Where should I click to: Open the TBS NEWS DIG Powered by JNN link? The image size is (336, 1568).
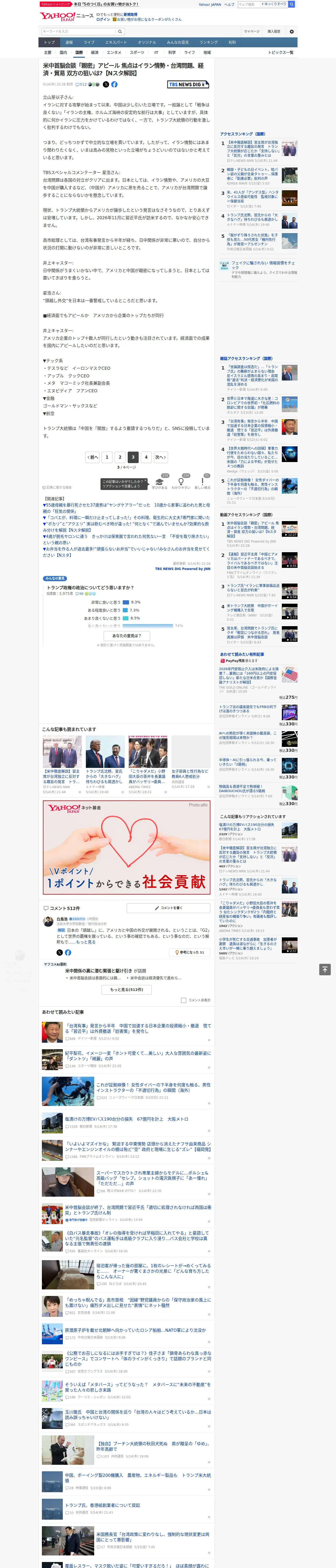coord(182,569)
